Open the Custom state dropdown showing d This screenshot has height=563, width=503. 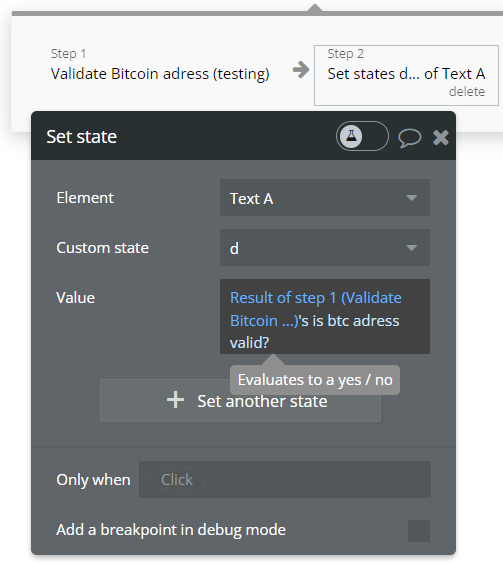coord(325,248)
